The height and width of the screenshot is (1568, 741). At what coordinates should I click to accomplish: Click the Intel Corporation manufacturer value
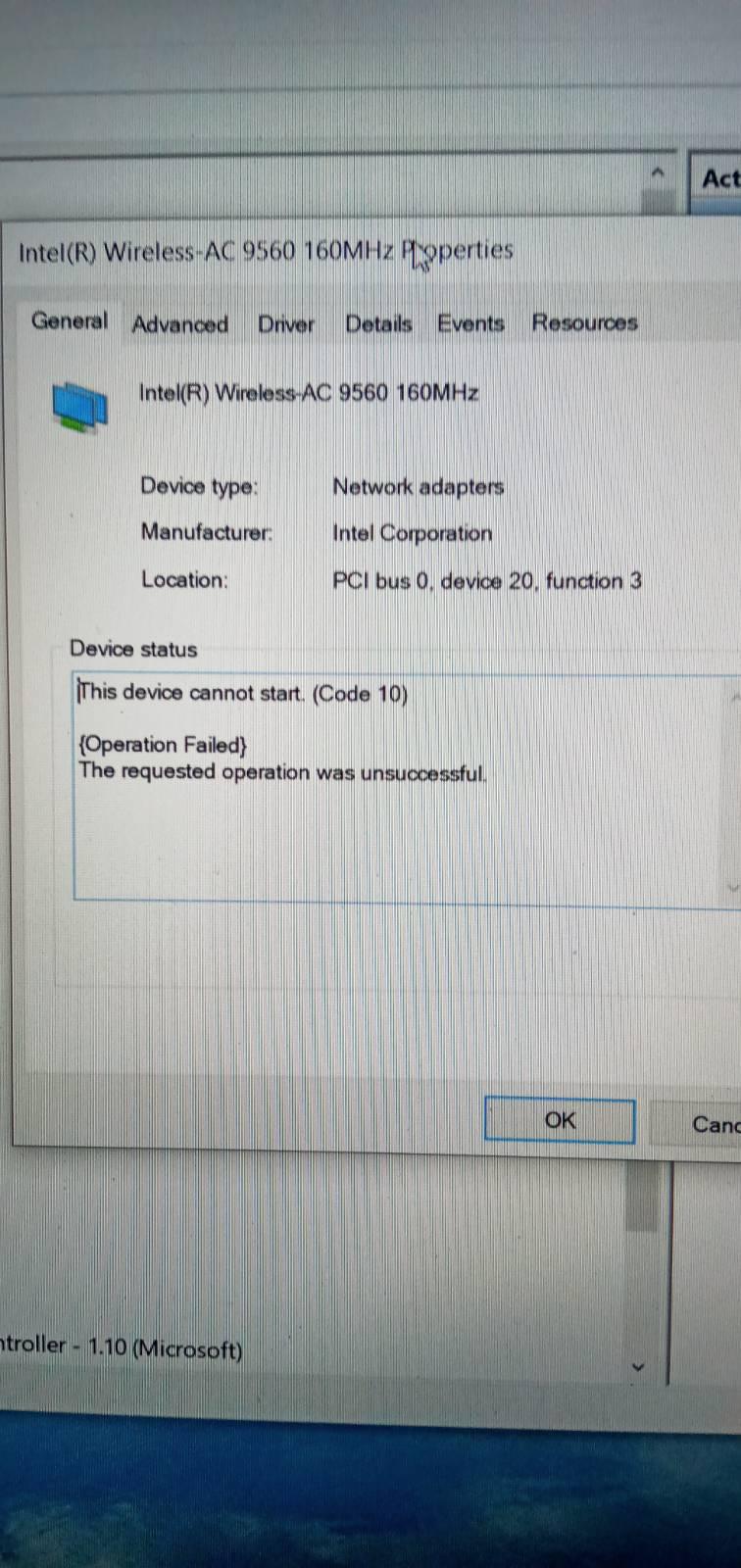(413, 533)
